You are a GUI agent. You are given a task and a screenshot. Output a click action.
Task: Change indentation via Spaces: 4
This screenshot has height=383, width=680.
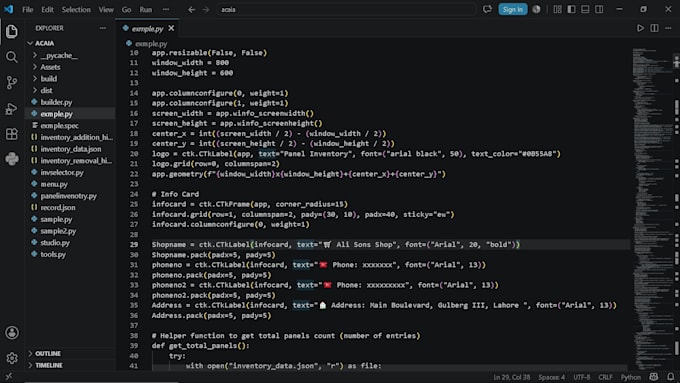[552, 377]
